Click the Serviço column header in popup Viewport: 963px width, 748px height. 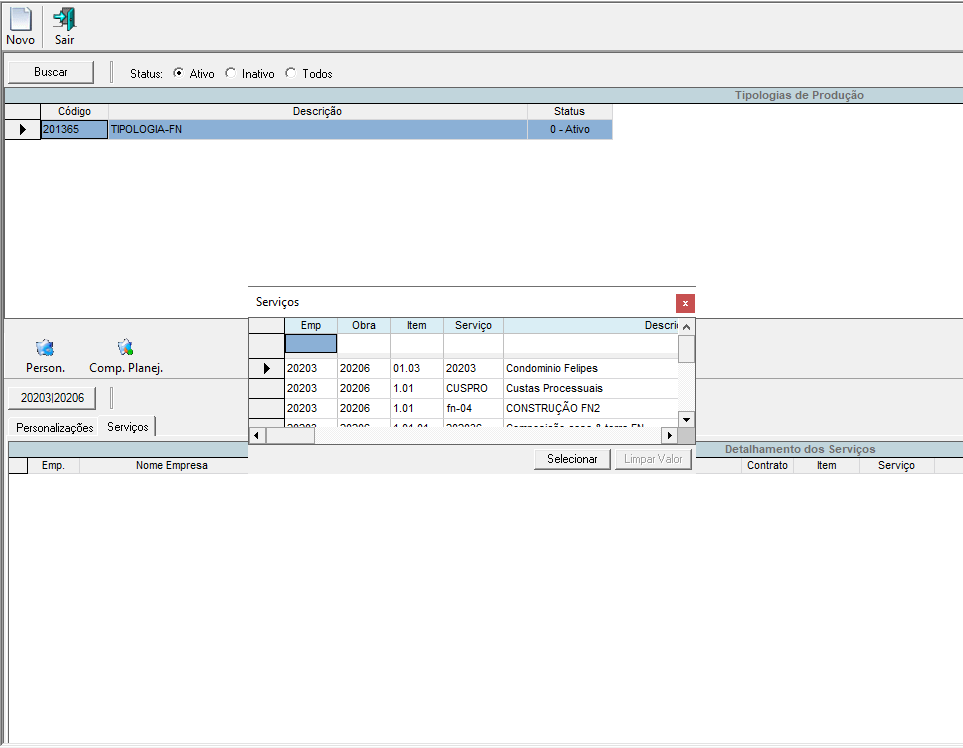[x=473, y=326]
